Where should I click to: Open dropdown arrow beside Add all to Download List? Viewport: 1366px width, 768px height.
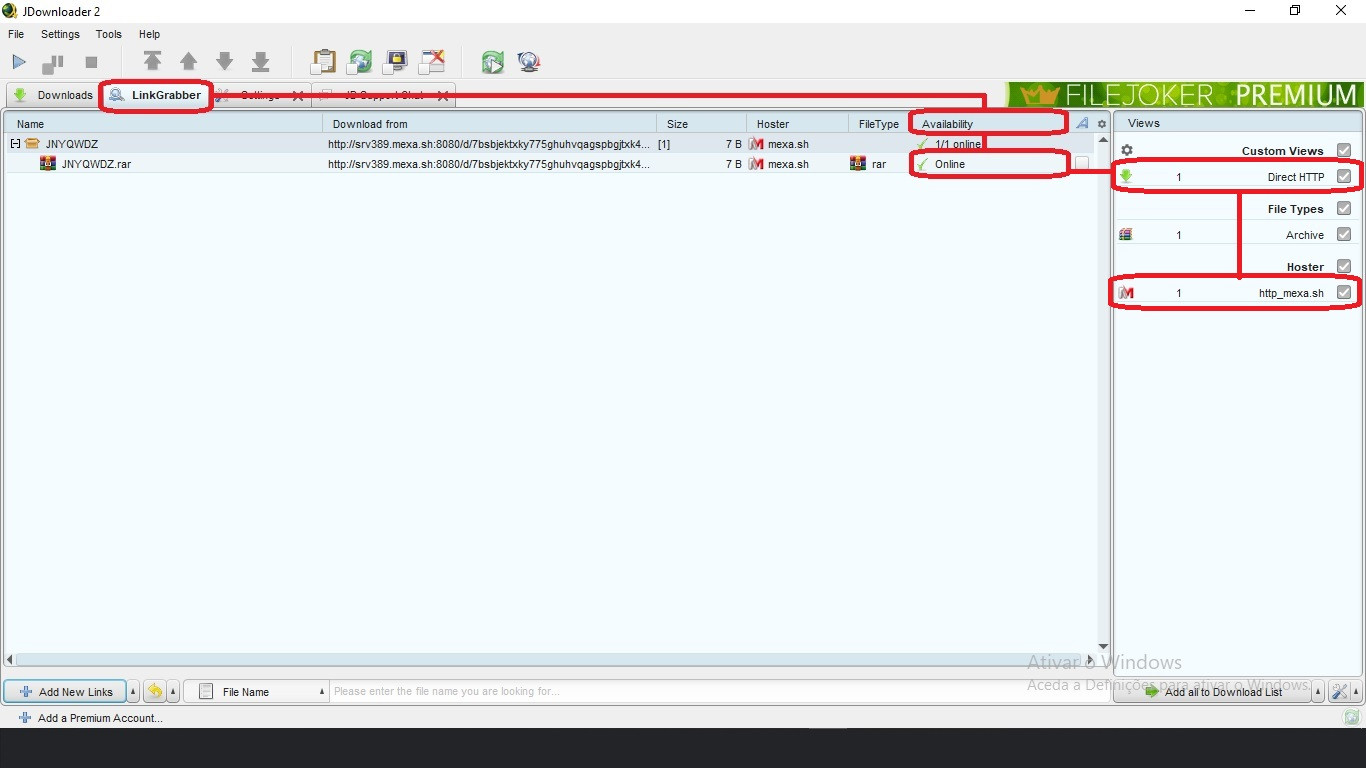1318,692
